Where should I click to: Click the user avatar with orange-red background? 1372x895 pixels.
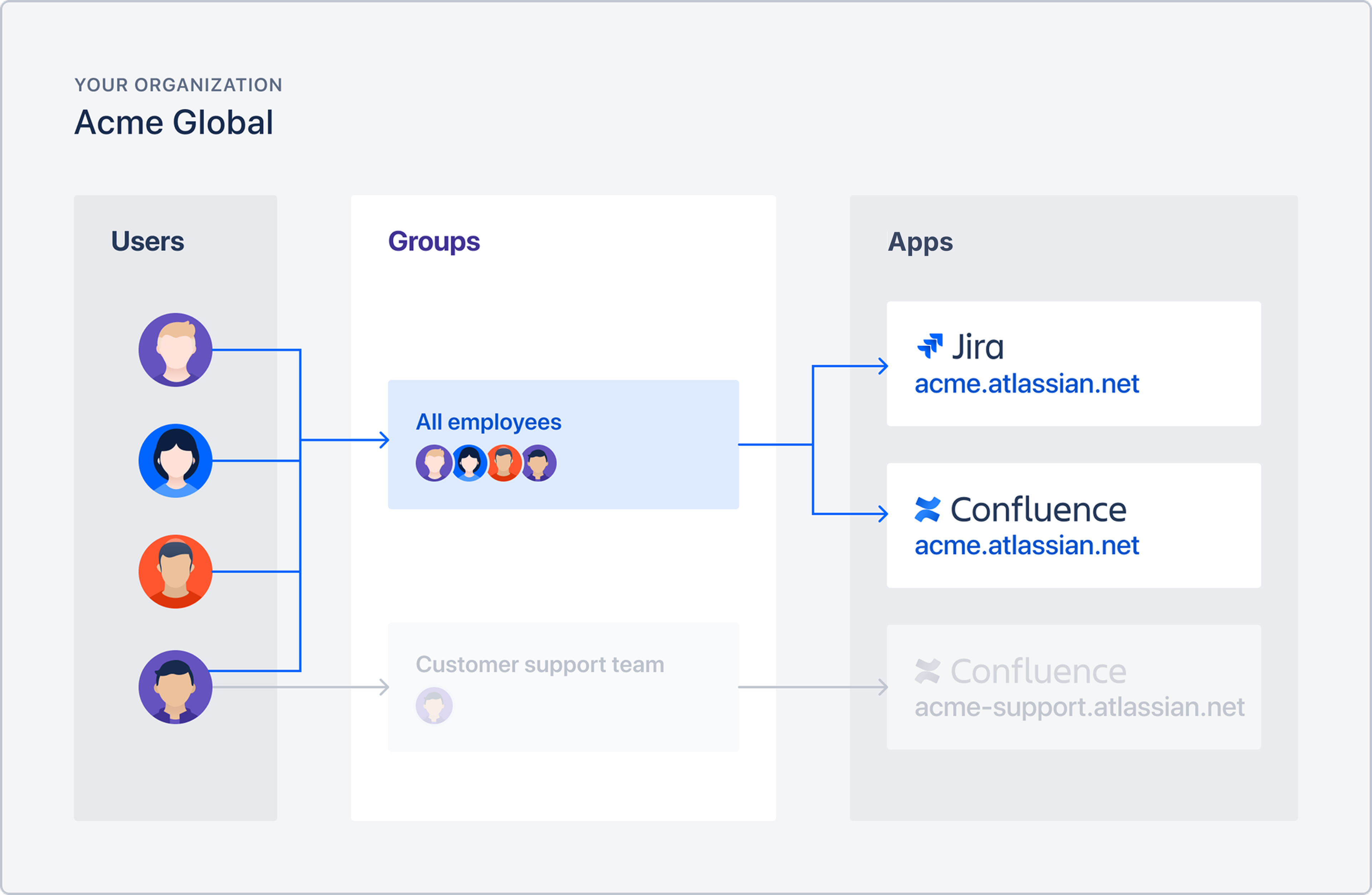[175, 571]
